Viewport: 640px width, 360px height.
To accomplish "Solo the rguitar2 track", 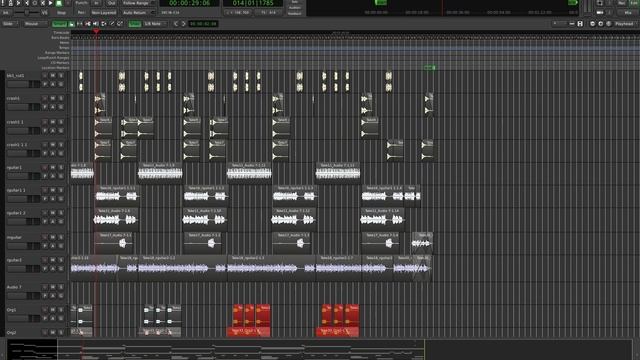I will [61, 260].
